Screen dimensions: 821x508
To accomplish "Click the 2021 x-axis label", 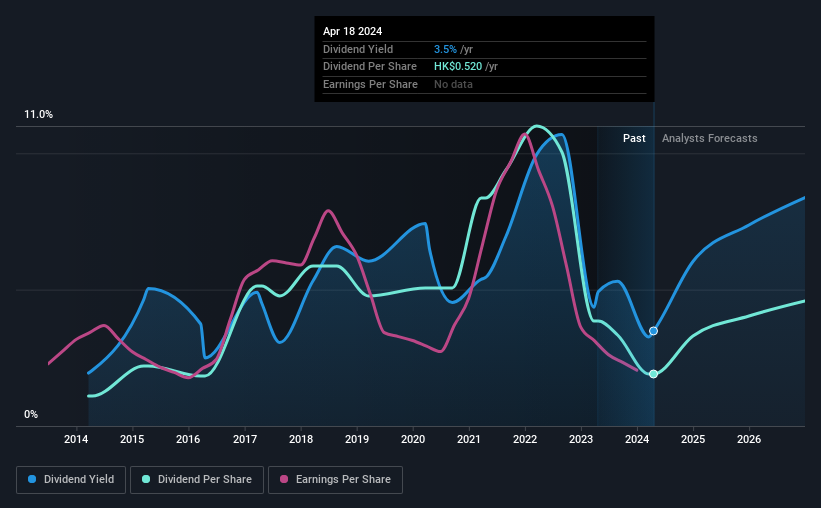I will coord(469,439).
